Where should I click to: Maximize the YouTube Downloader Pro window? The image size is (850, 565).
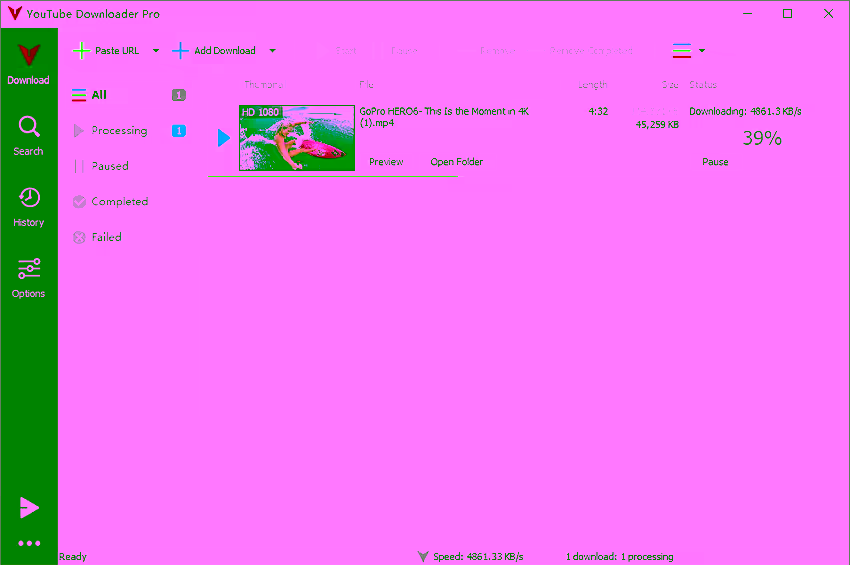(788, 14)
